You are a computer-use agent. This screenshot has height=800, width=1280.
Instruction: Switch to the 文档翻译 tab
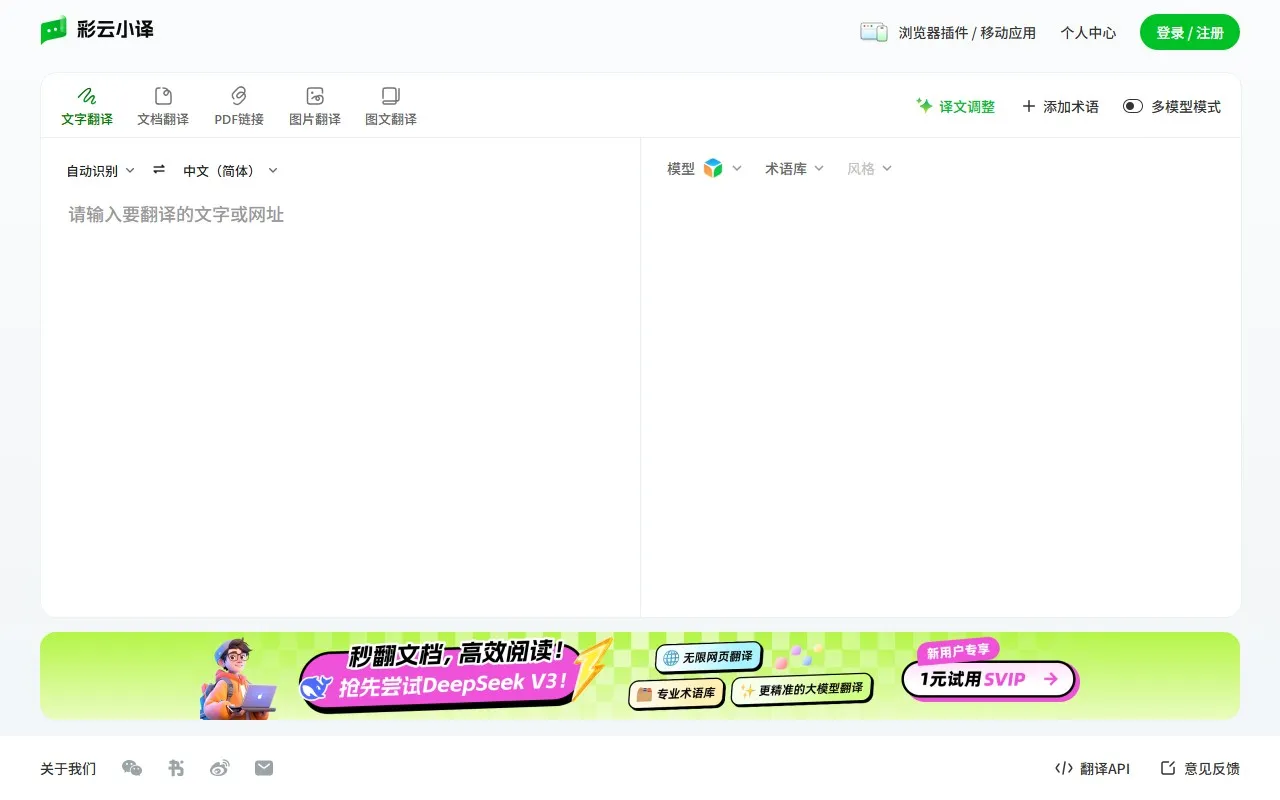pos(162,105)
